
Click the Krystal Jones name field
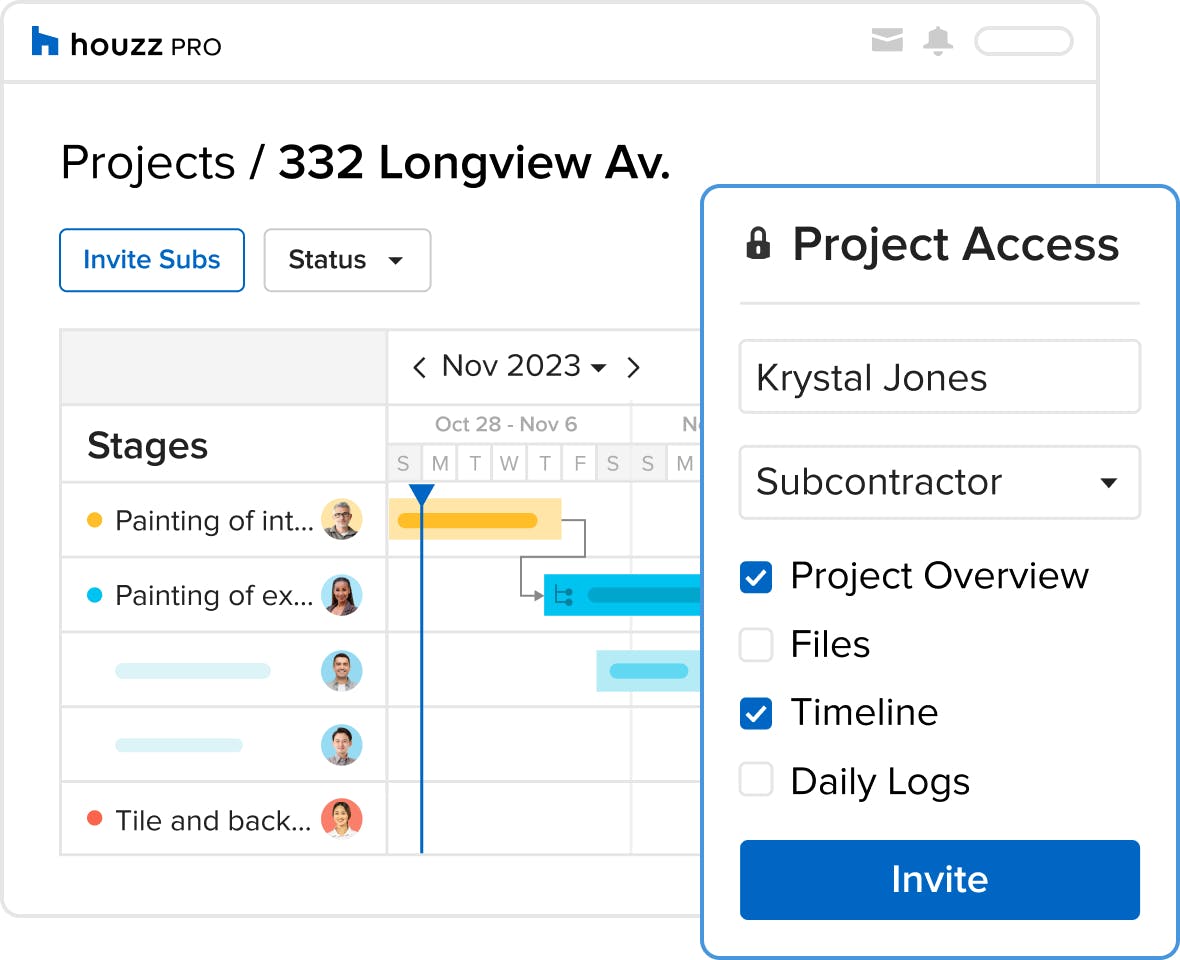pyautogui.click(x=939, y=377)
